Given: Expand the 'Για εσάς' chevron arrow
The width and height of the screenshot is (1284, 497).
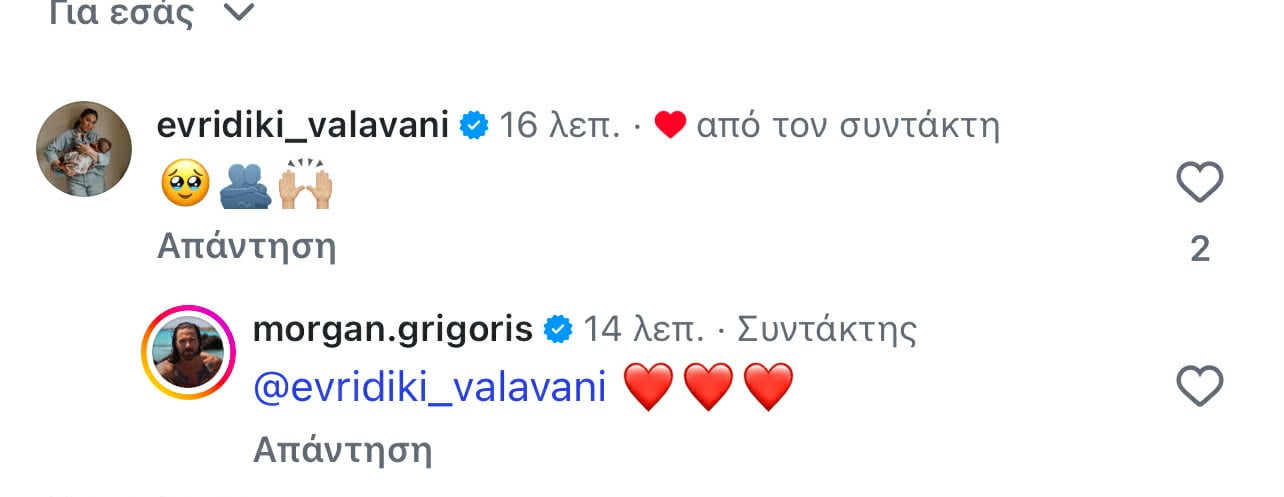Looking at the screenshot, I should [237, 13].
